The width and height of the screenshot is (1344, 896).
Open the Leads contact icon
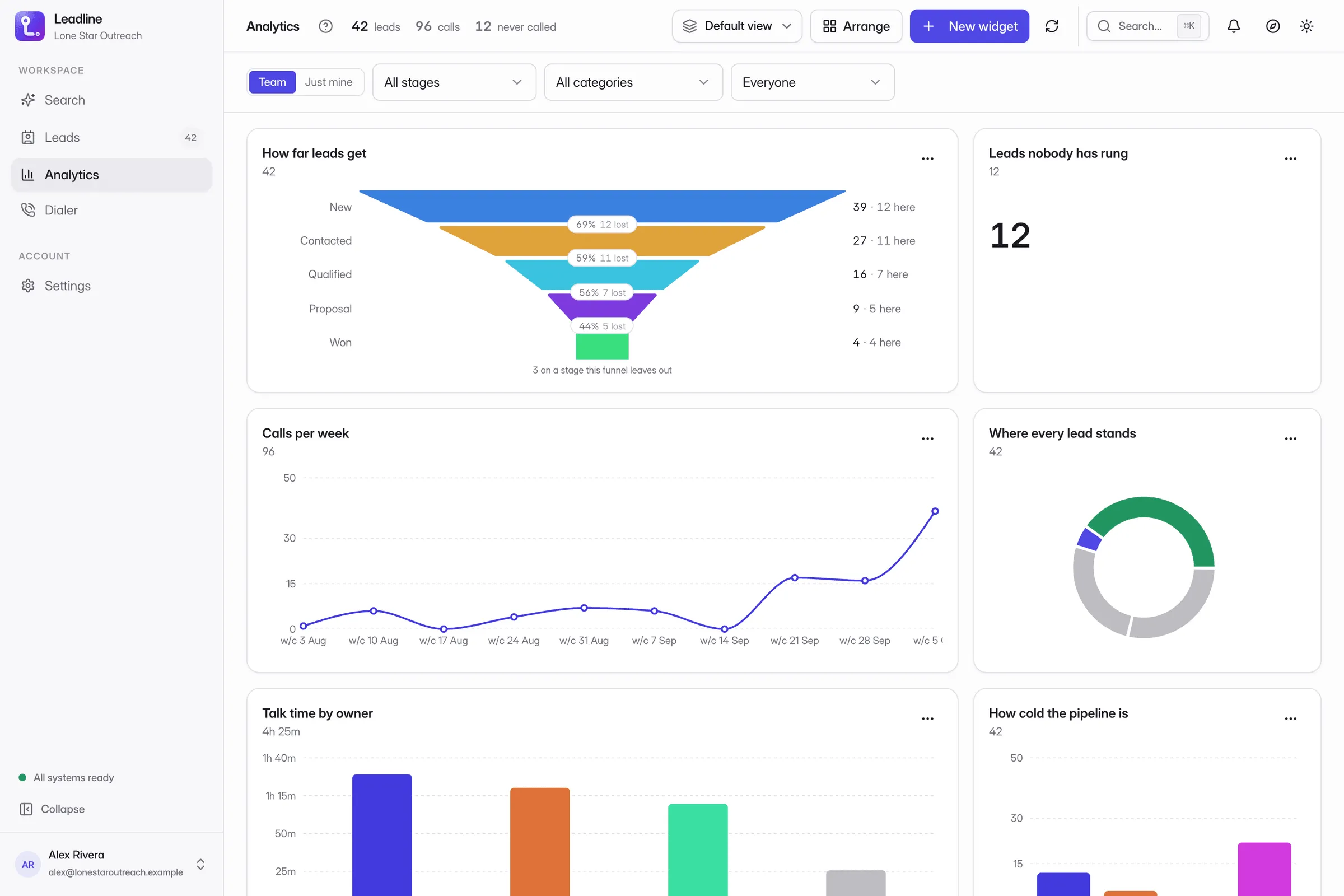(x=28, y=137)
